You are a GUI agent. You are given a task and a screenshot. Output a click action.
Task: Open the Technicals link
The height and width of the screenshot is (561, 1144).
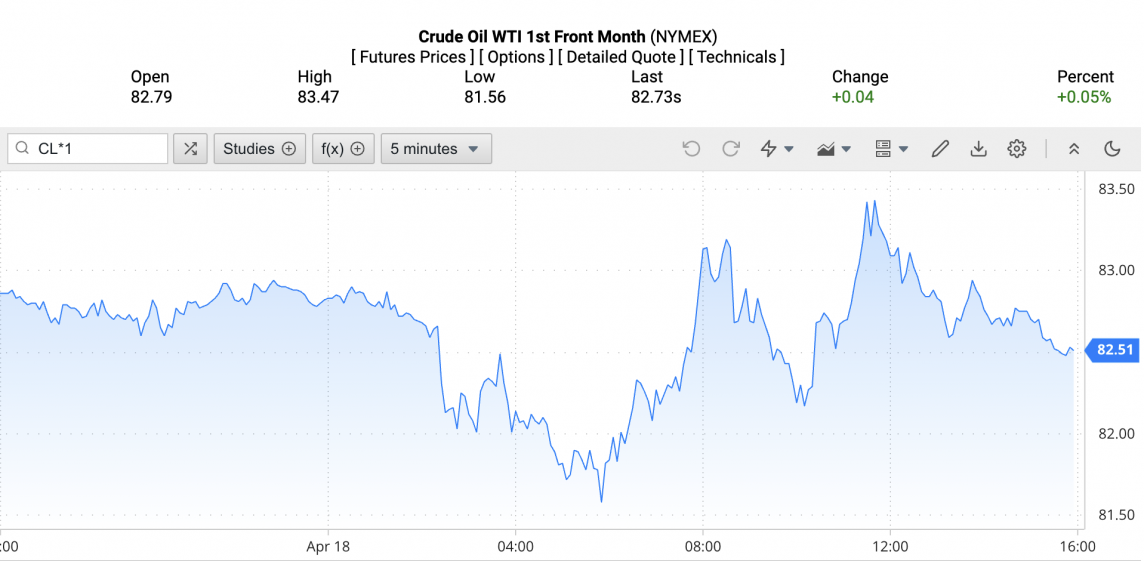pos(737,57)
